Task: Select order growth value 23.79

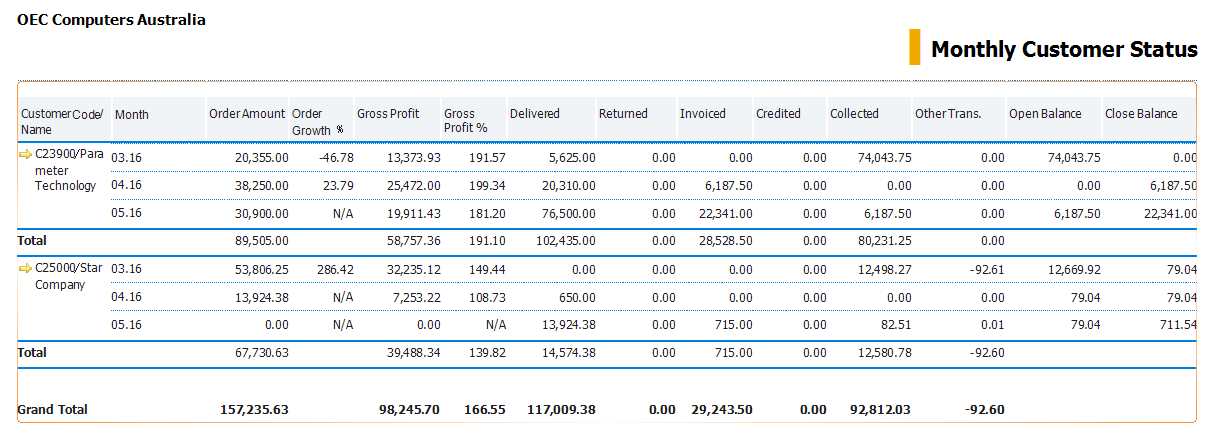Action: (x=338, y=186)
